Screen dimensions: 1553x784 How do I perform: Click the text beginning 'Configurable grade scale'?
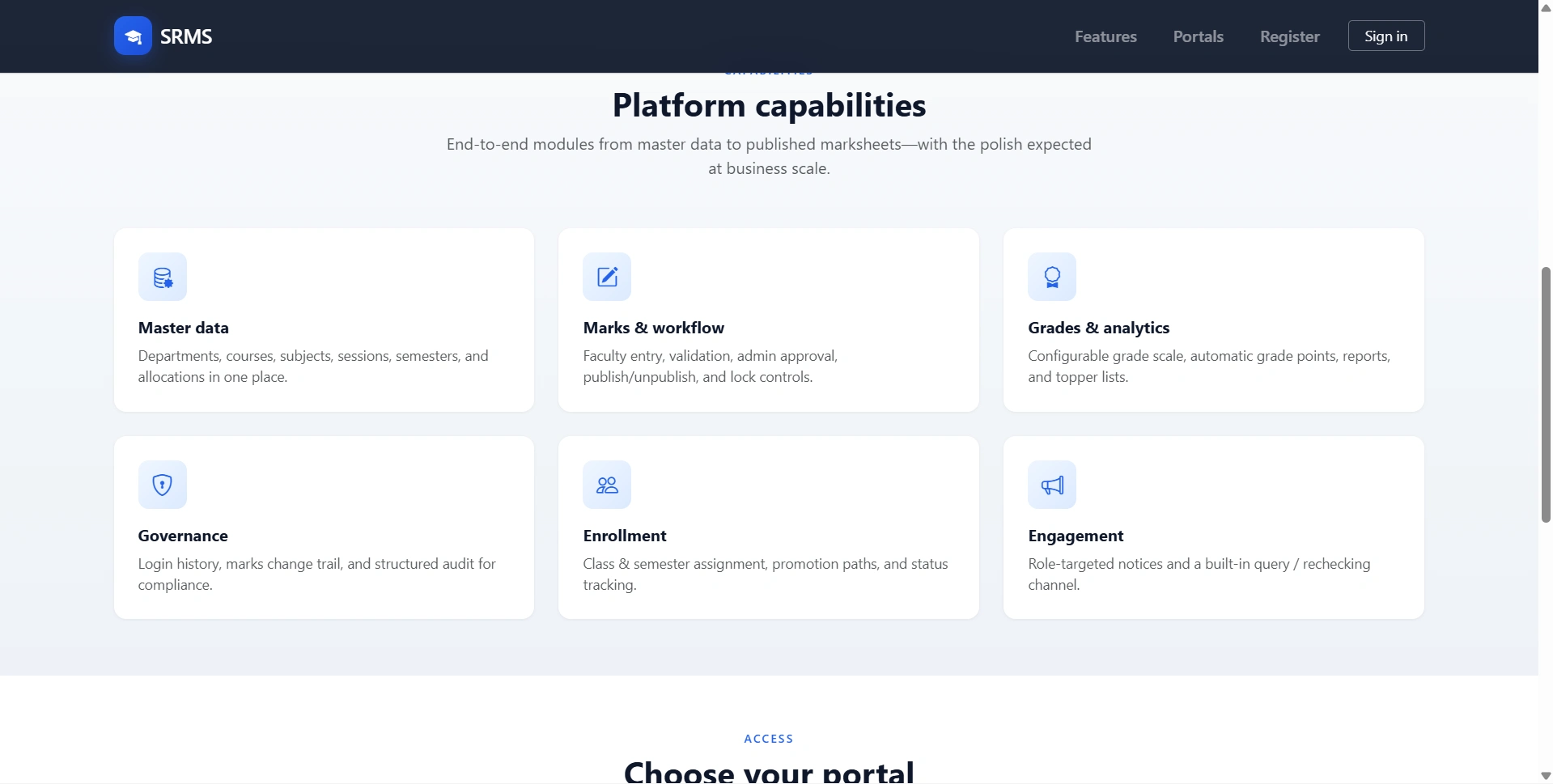[1209, 367]
